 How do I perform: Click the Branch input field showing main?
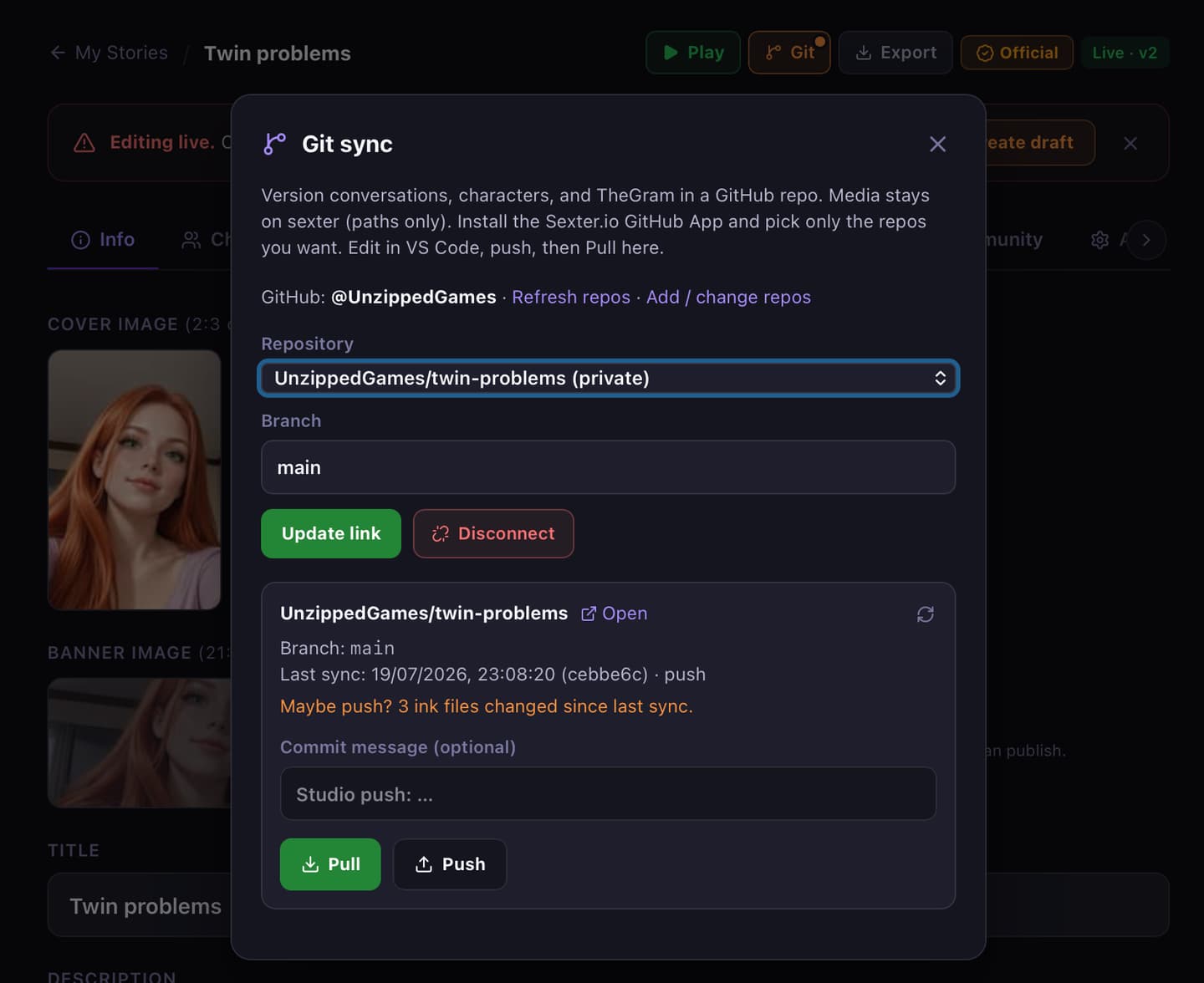(x=608, y=467)
